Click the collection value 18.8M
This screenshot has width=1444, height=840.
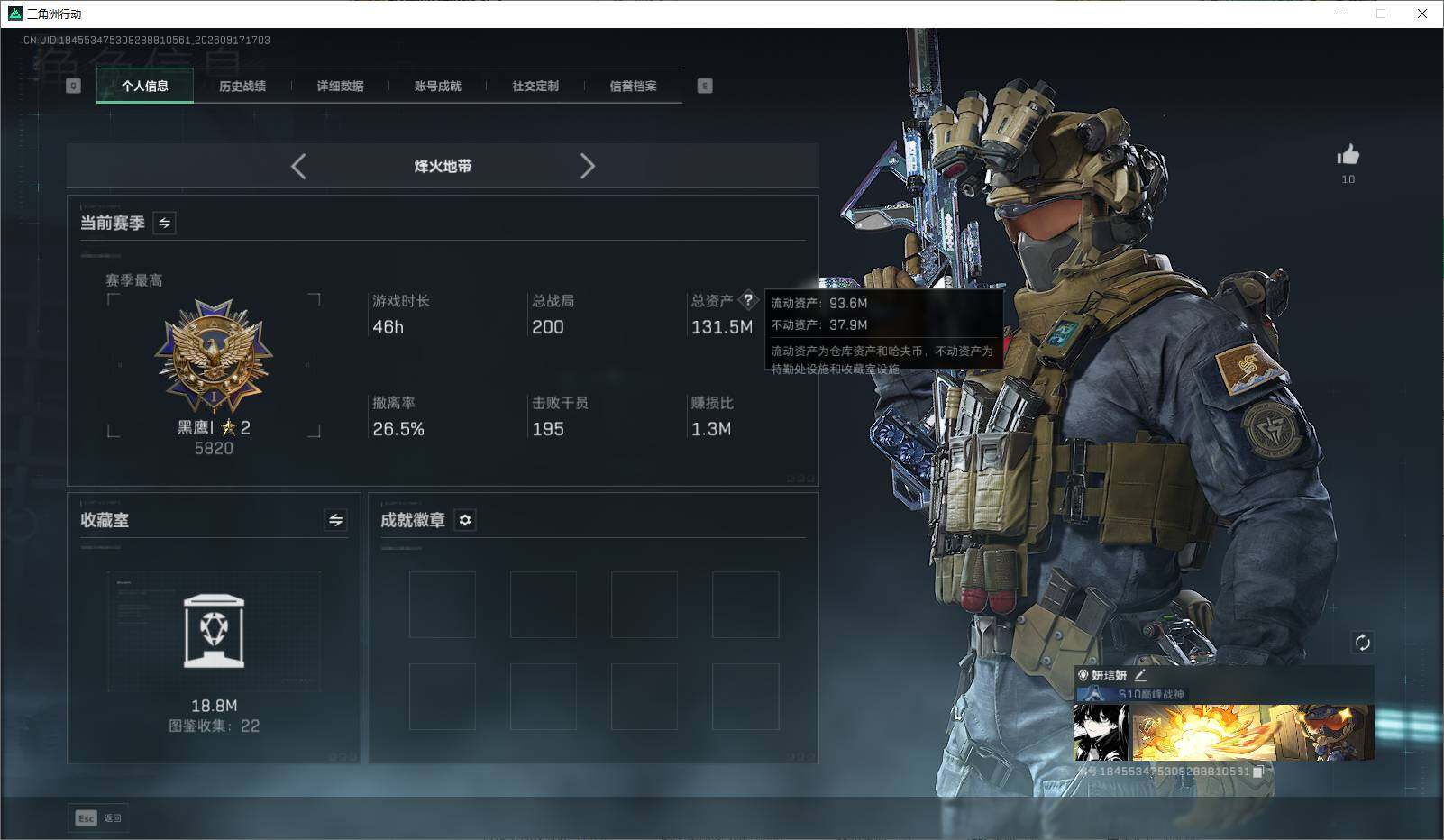coord(215,706)
